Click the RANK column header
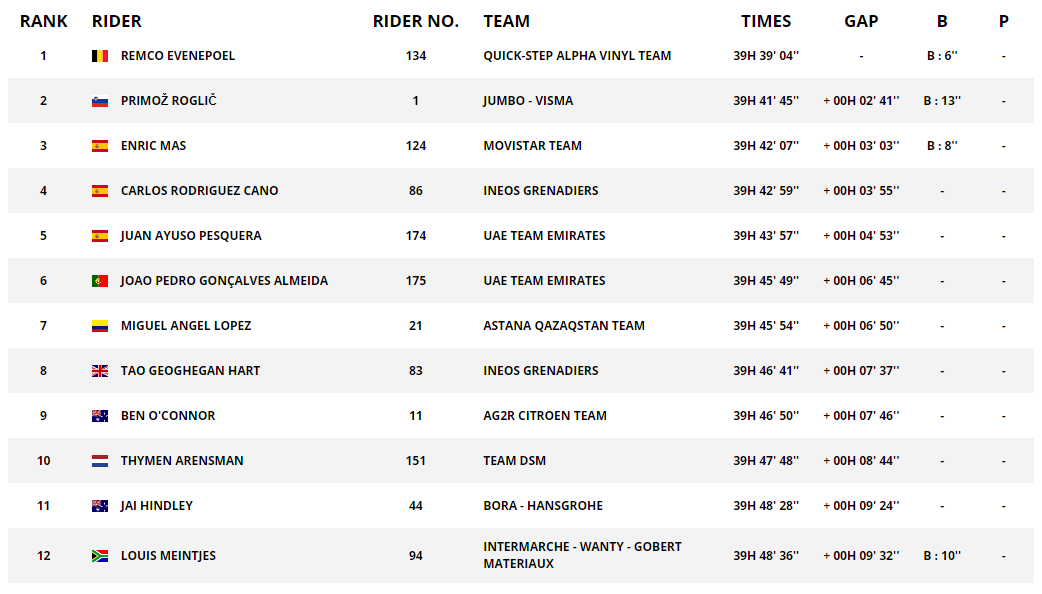The width and height of the screenshot is (1042, 594). [43, 21]
